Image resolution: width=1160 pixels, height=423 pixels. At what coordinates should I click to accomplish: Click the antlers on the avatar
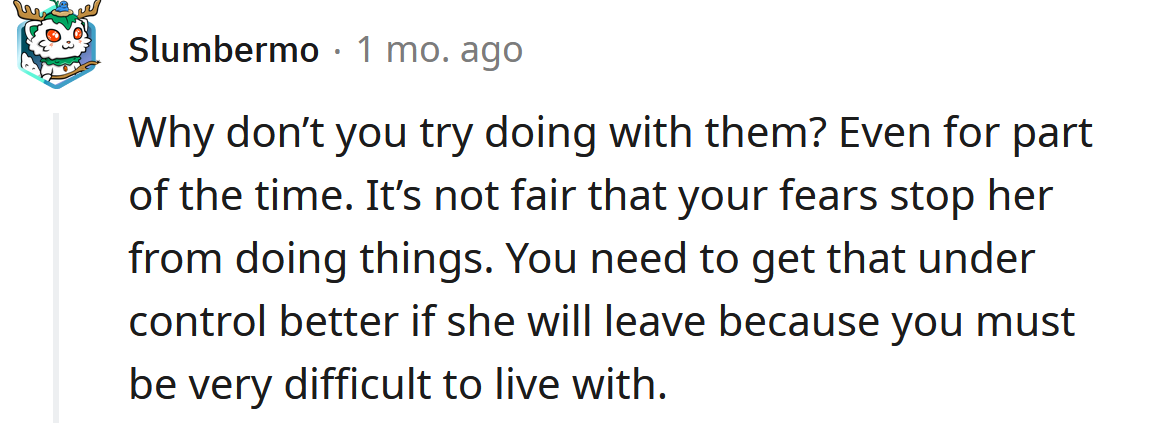[58, 10]
